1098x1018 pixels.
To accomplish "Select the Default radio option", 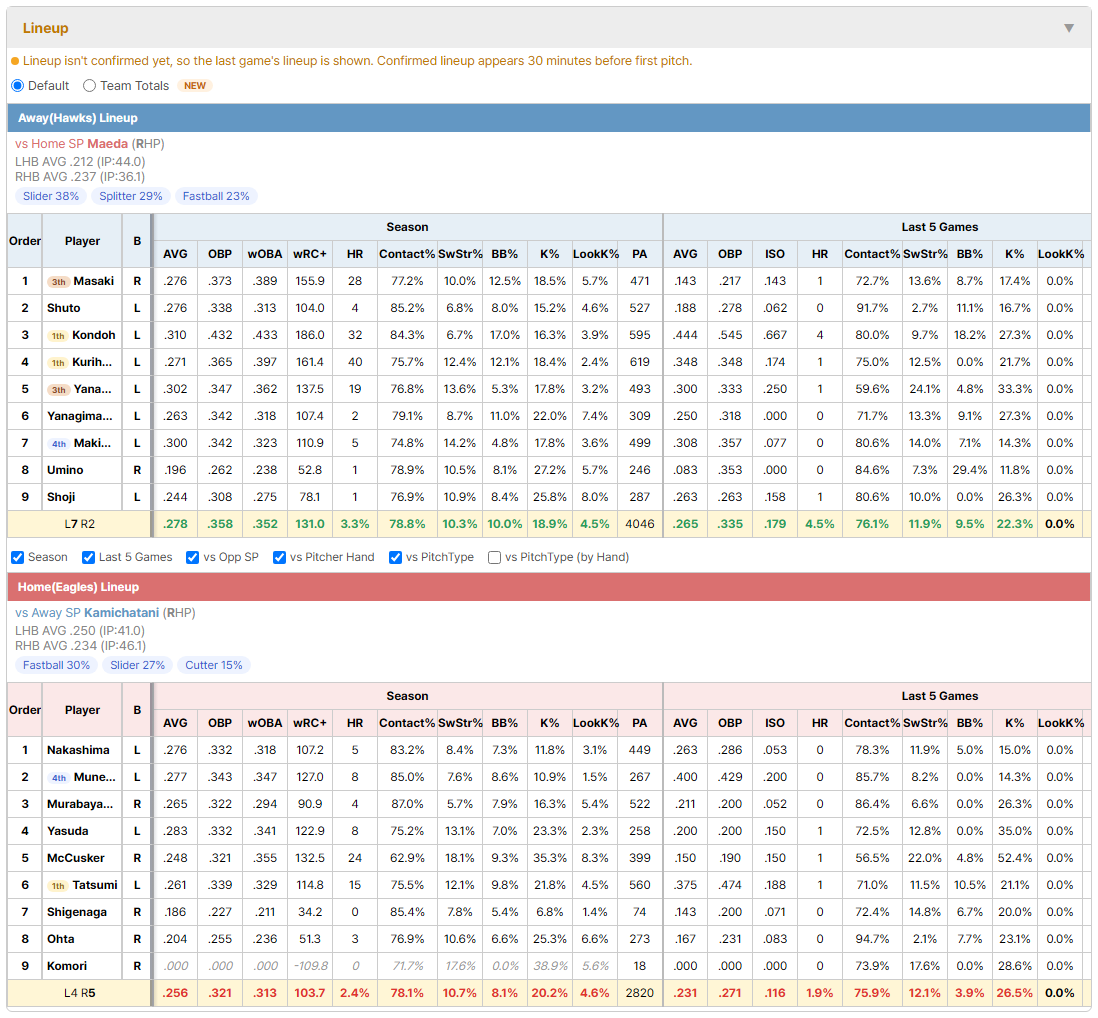I will pos(18,85).
